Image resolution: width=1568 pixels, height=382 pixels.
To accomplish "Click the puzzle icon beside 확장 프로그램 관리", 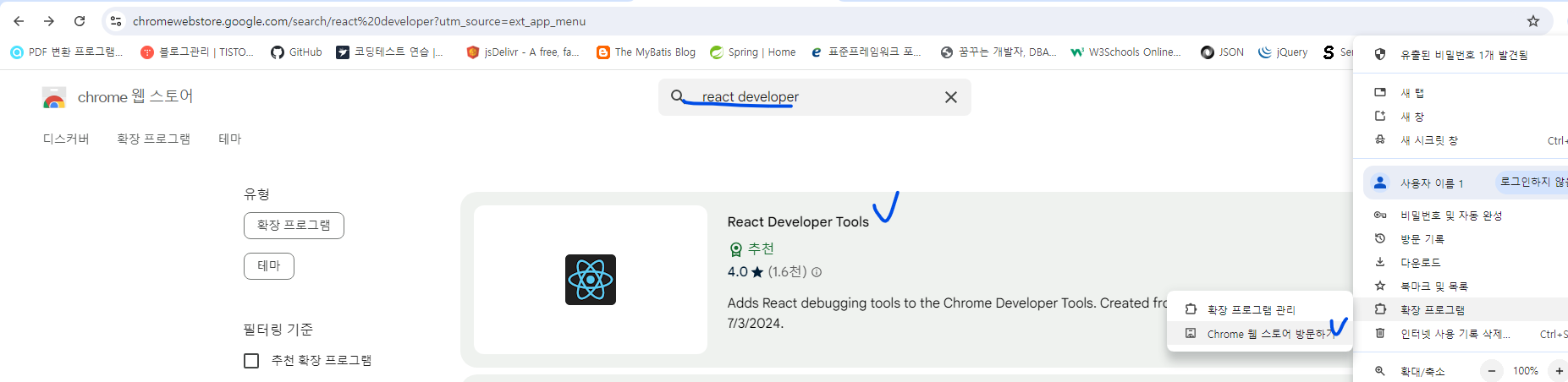I will point(1191,309).
